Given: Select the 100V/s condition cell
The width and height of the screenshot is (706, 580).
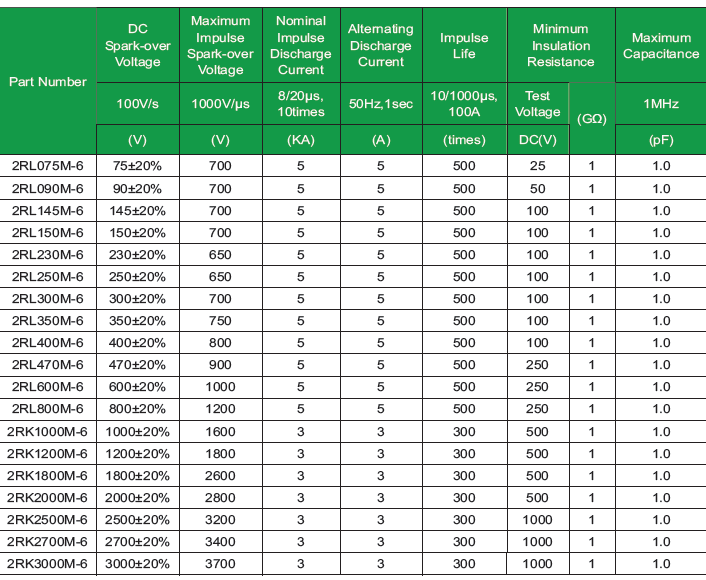Looking at the screenshot, I should click(x=138, y=104).
